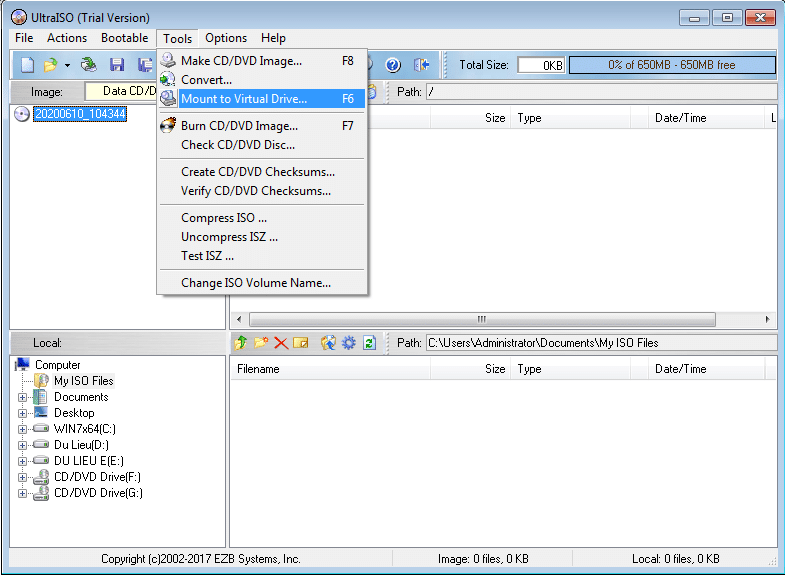Image resolution: width=785 pixels, height=577 pixels.
Task: Expand the Documents tree node
Action: pos(22,397)
